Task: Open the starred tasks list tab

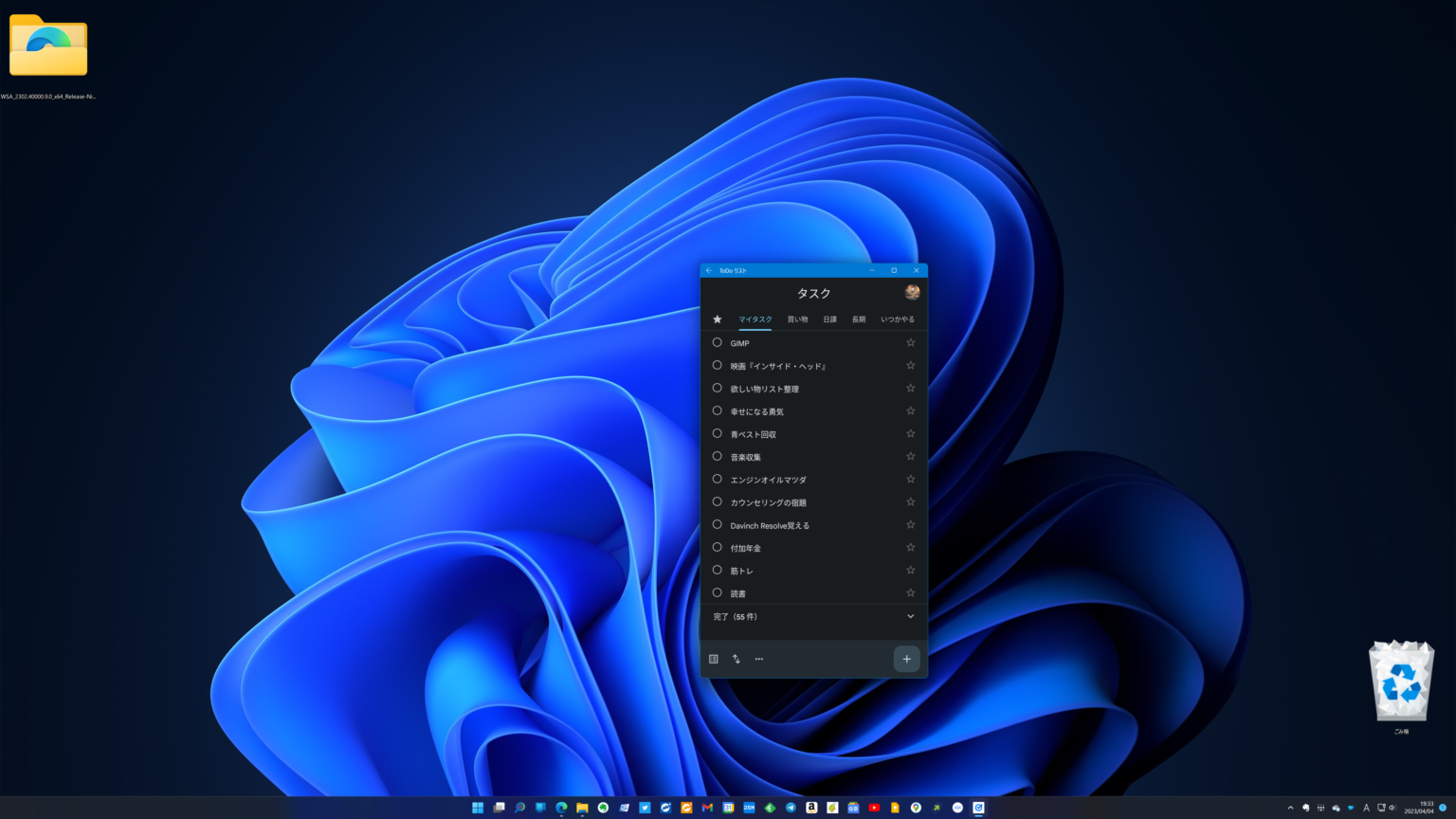Action: tap(717, 319)
